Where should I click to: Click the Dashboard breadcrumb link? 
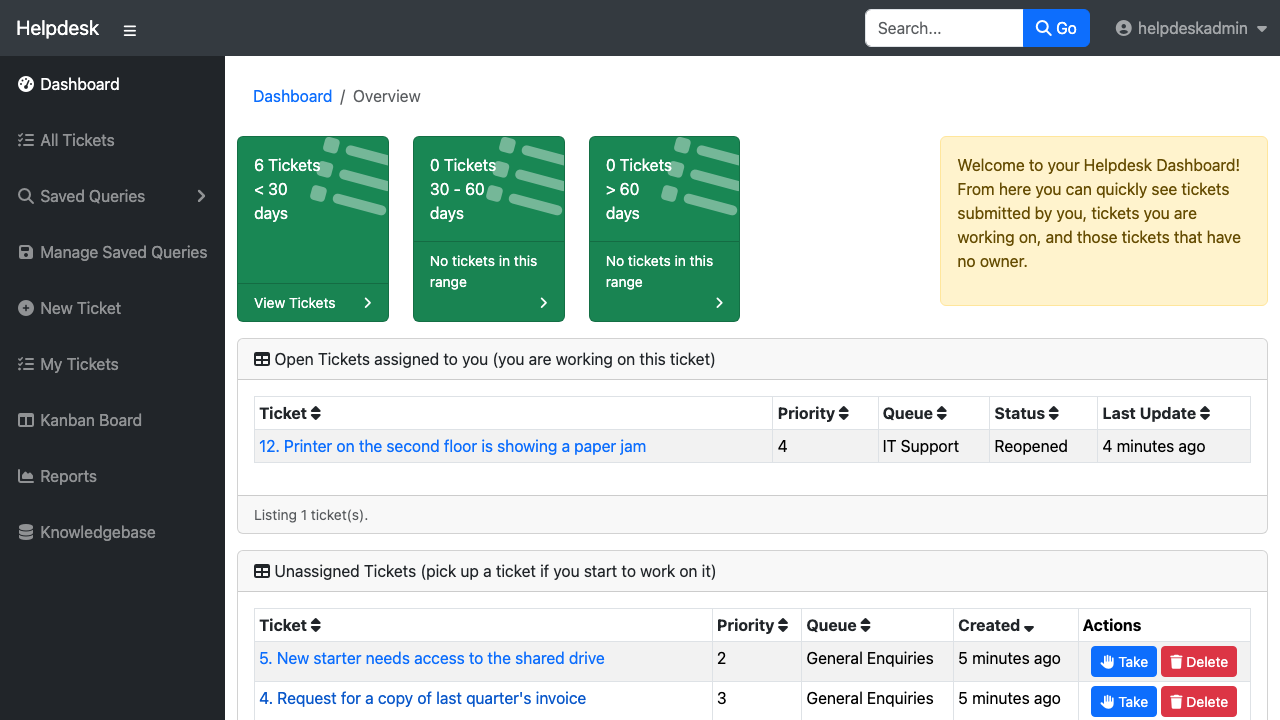coord(292,96)
